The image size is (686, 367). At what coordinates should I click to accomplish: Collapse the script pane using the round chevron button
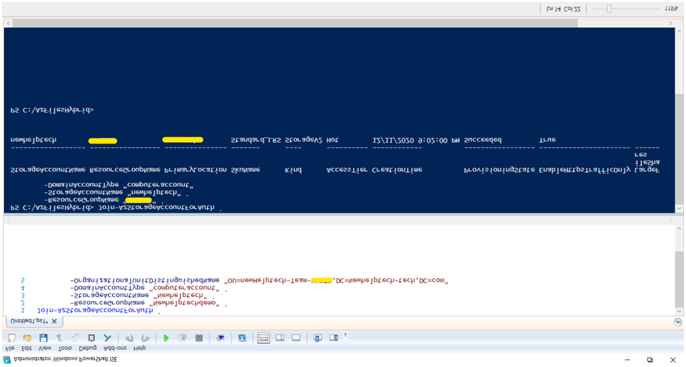(678, 322)
